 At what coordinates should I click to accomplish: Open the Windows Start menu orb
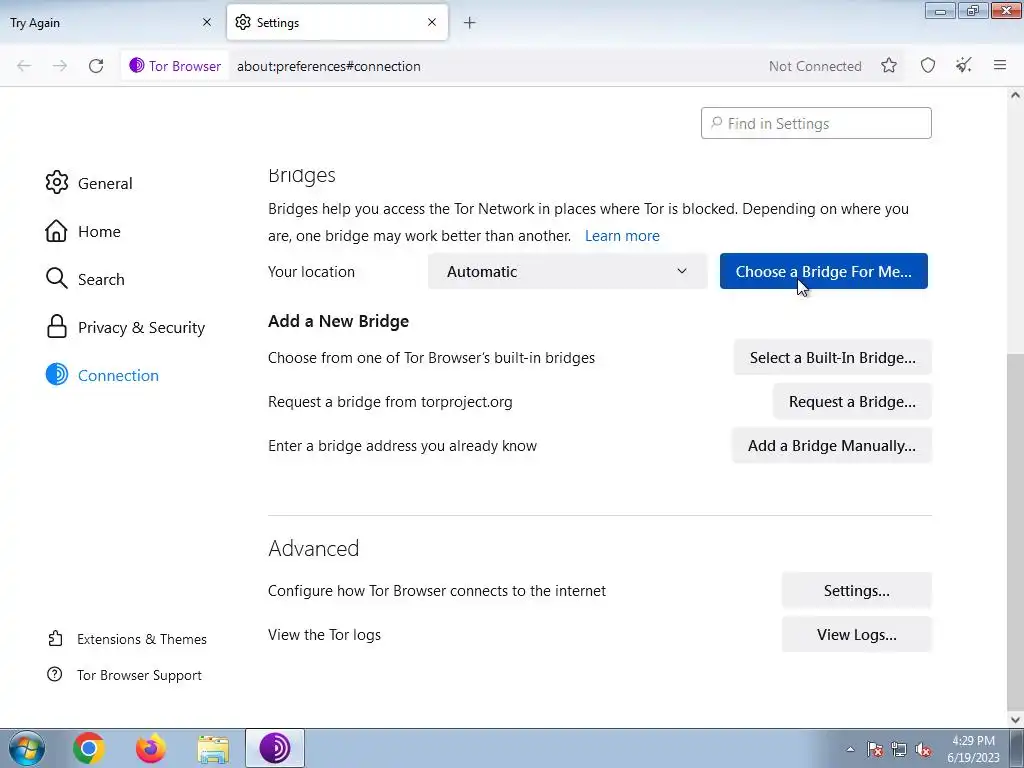point(26,748)
